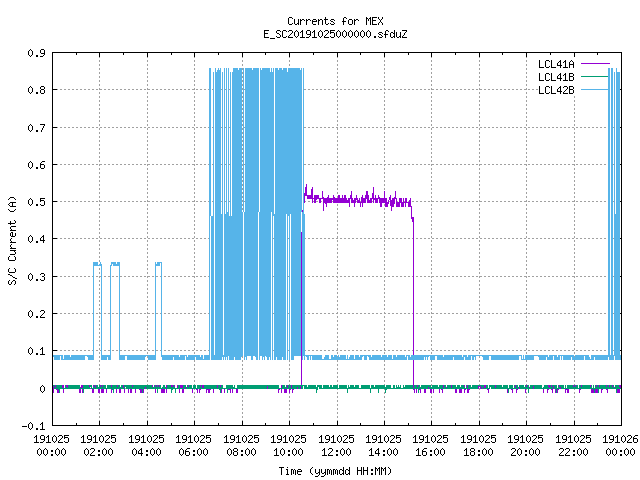Click the LCL41A legend label

pos(556,64)
